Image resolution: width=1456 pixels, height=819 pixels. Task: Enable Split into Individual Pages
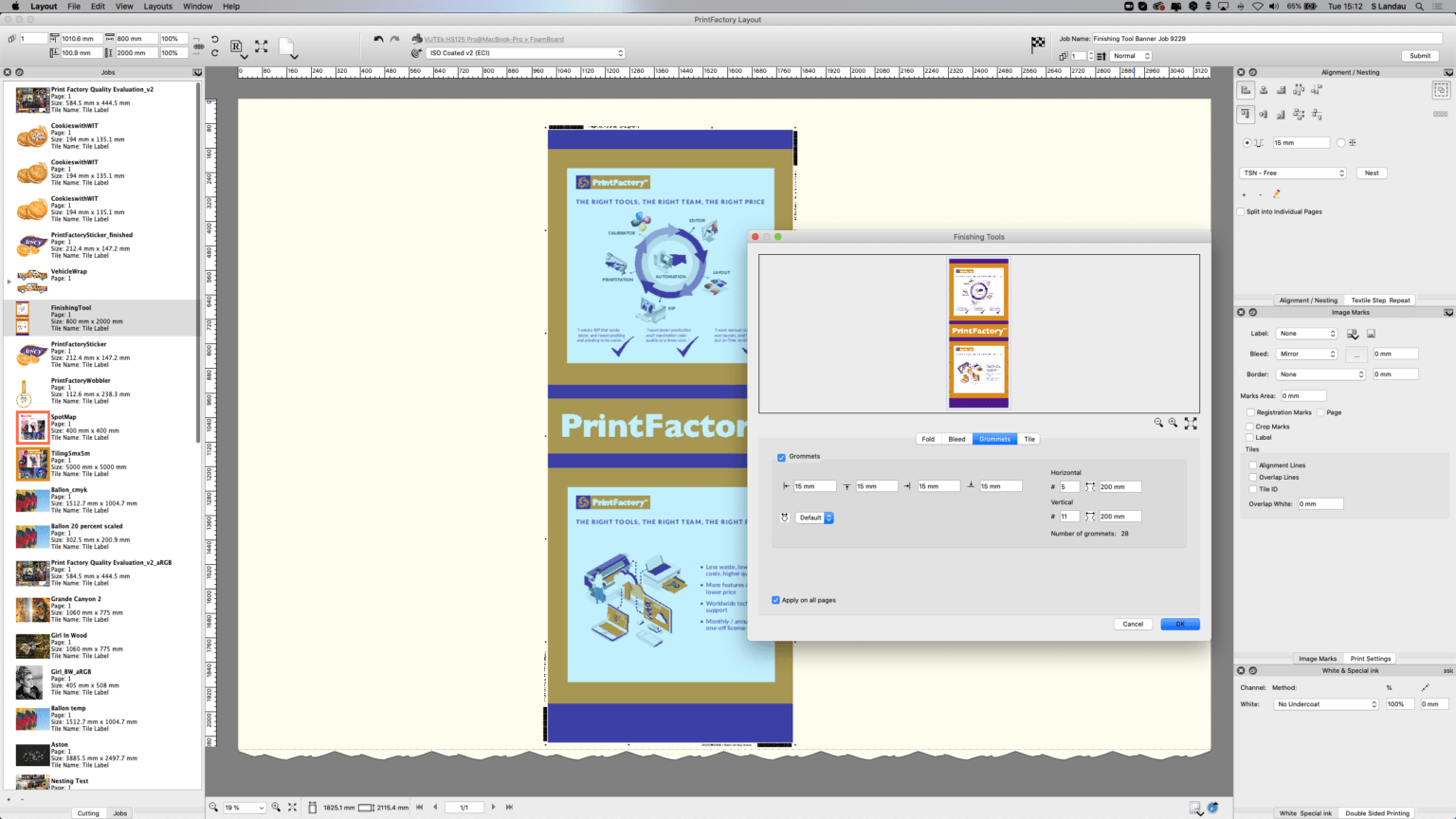point(1241,211)
